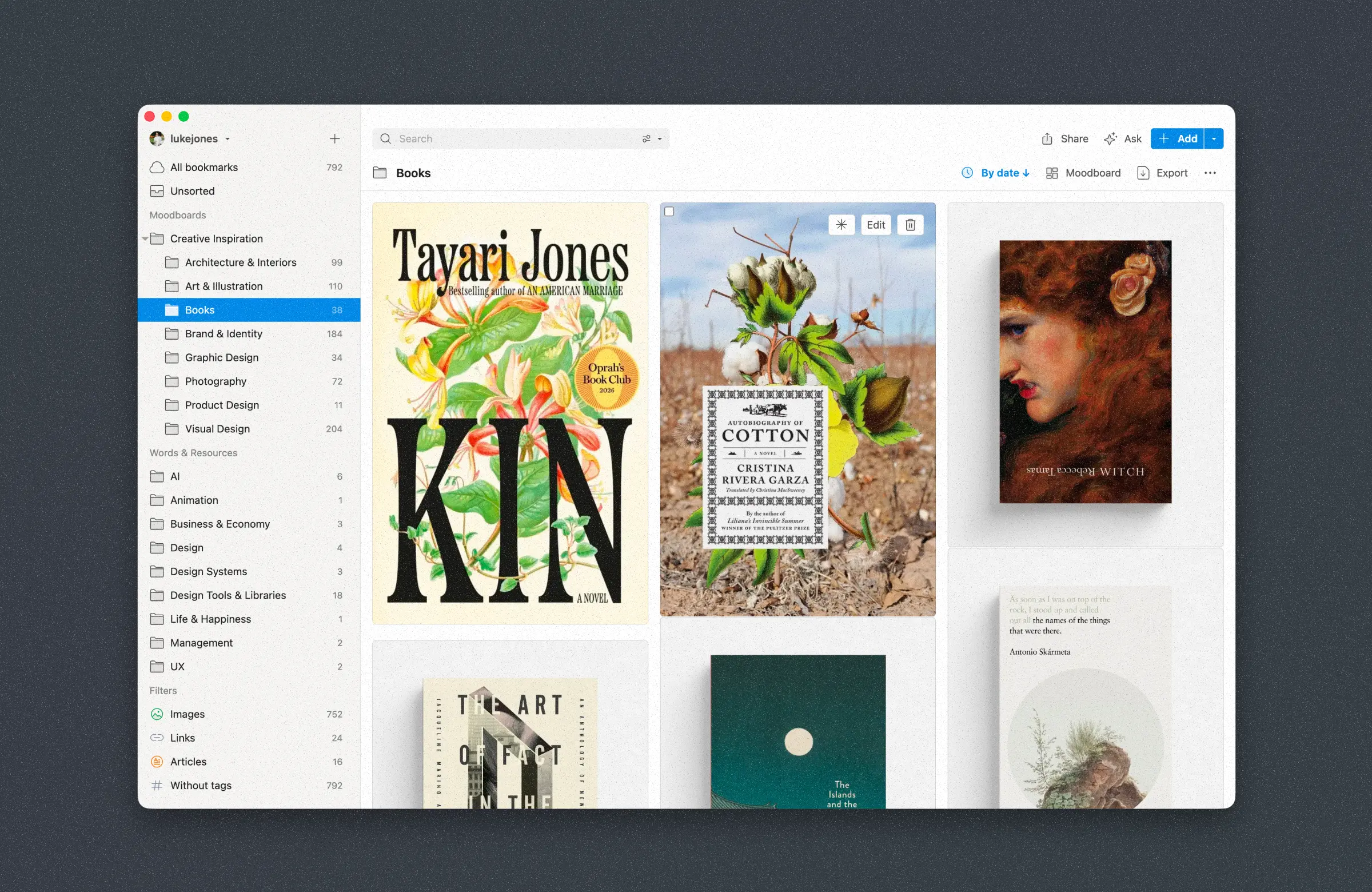Click the Share icon in toolbar
Viewport: 1372px width, 892px height.
tap(1047, 139)
